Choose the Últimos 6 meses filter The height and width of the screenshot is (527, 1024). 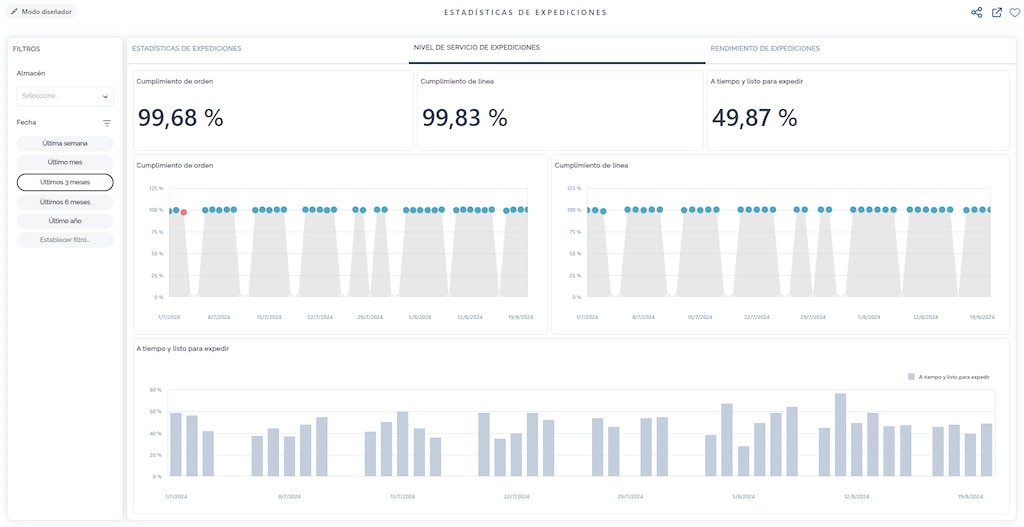[65, 201]
